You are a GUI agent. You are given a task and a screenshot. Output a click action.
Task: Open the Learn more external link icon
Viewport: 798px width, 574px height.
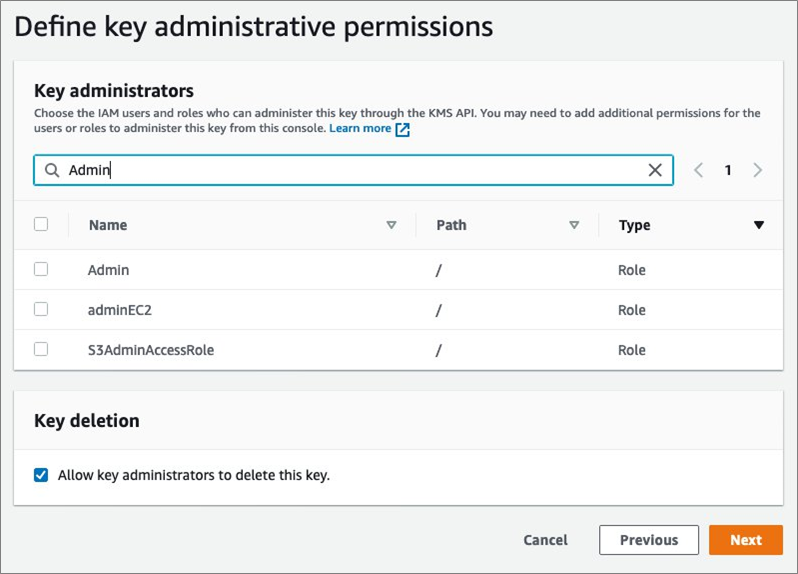pyautogui.click(x=403, y=129)
